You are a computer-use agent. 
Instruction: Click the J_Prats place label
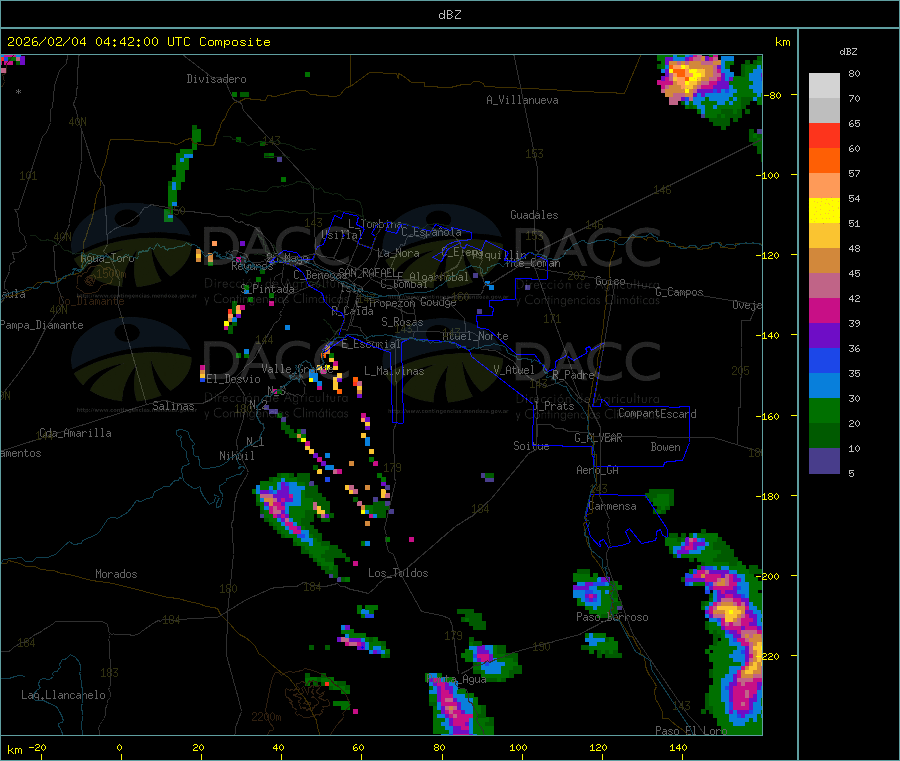(554, 406)
